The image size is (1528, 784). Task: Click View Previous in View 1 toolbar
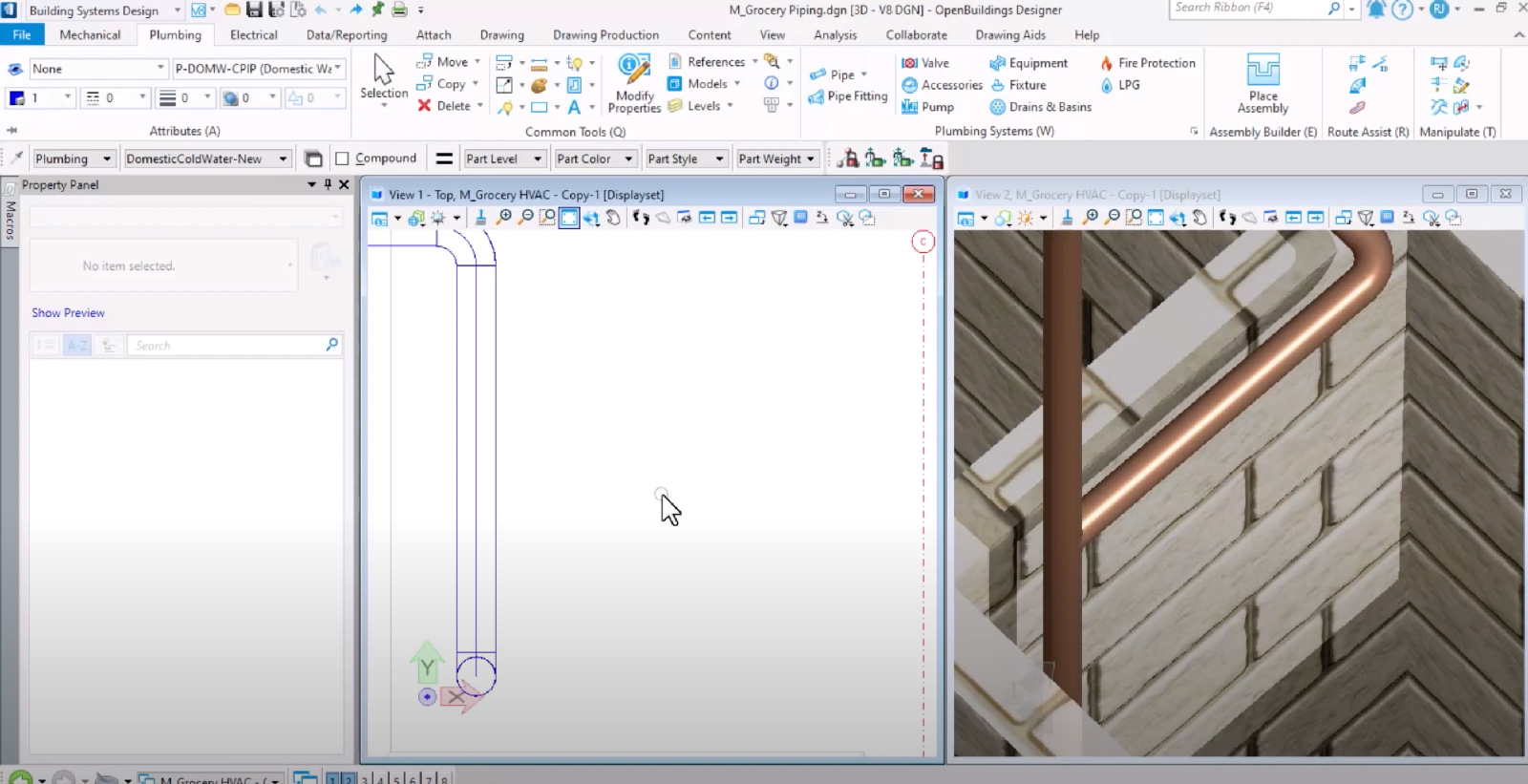(707, 218)
